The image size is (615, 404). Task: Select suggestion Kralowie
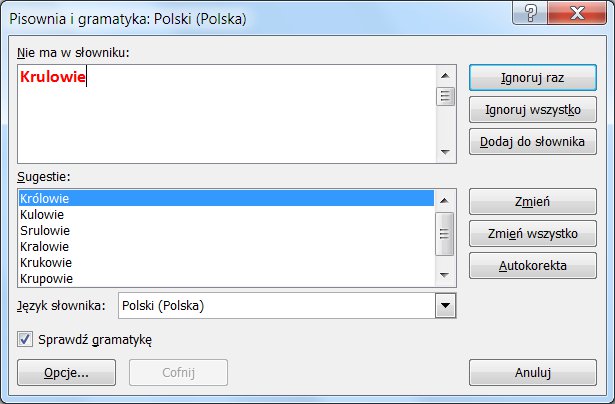pos(227,247)
